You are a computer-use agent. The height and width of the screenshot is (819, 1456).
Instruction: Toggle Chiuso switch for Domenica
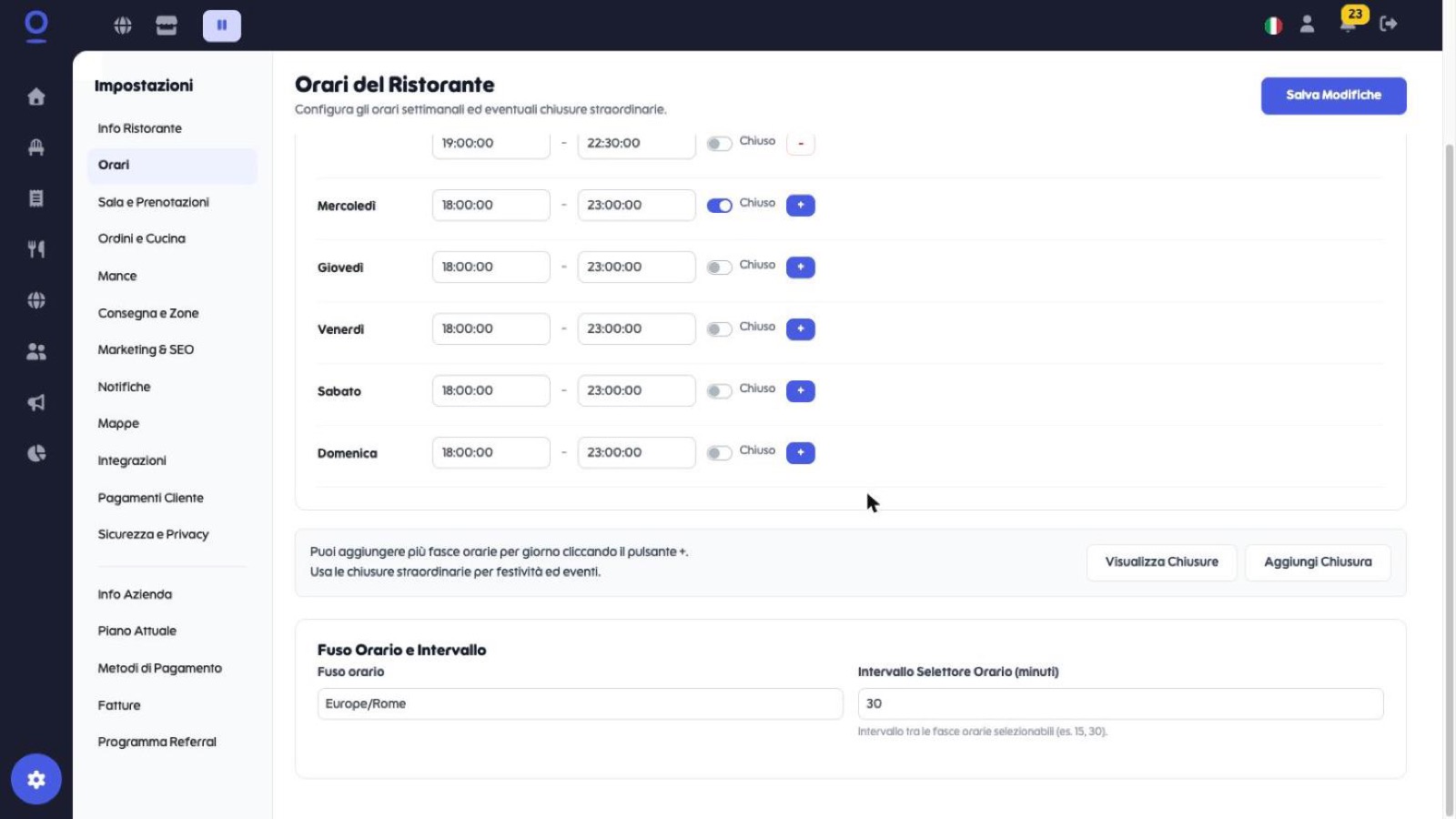pos(720,453)
